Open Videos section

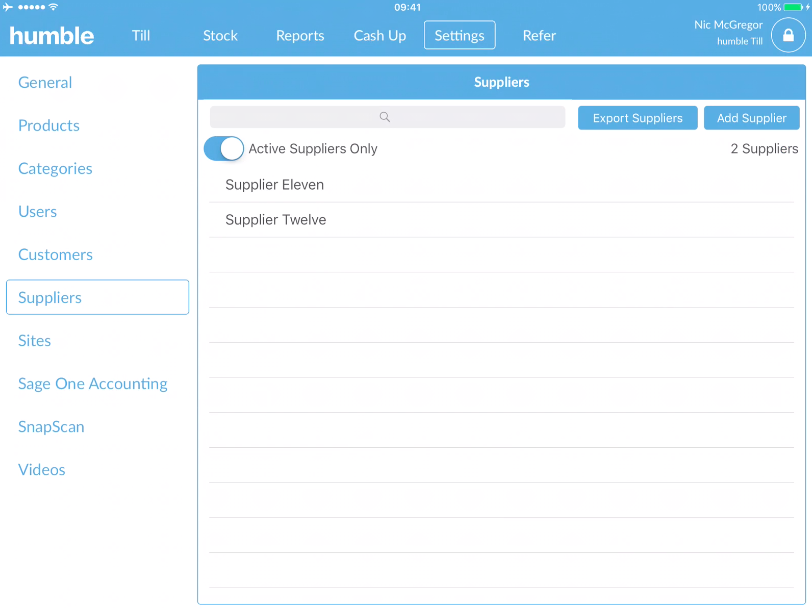pos(41,469)
